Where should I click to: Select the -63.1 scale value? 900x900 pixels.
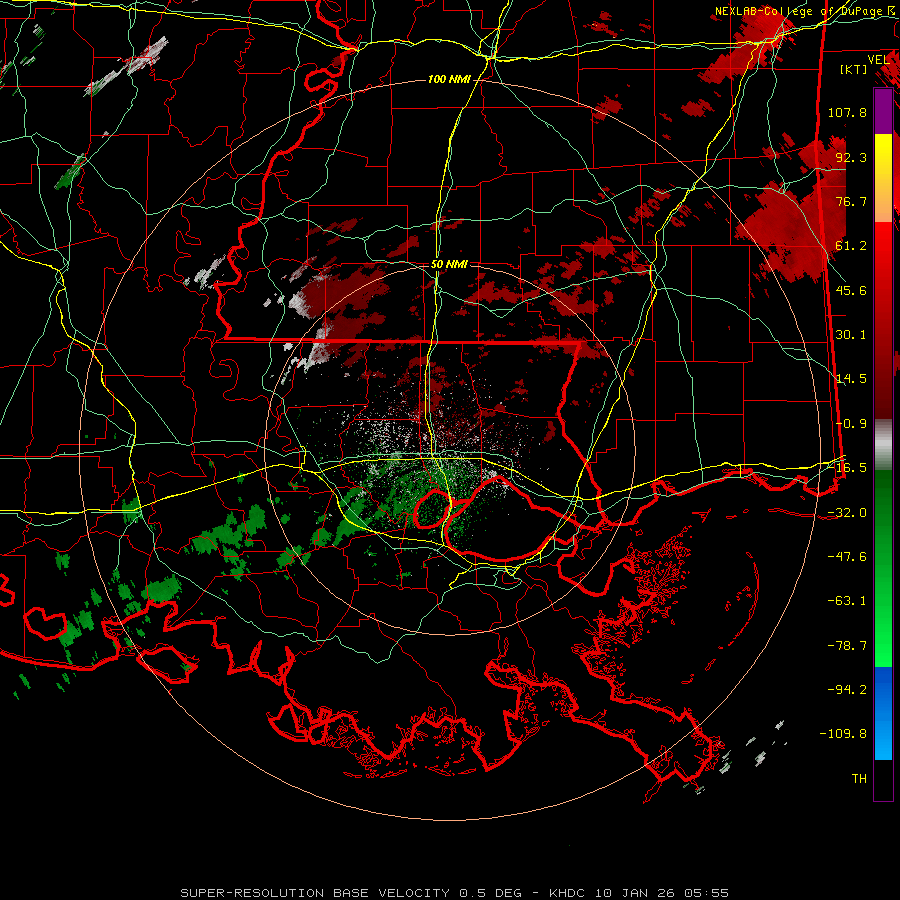[847, 601]
